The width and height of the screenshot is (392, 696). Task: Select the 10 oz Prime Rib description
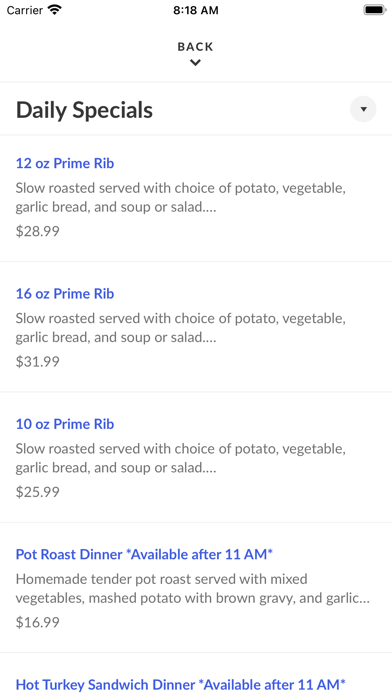[181, 458]
